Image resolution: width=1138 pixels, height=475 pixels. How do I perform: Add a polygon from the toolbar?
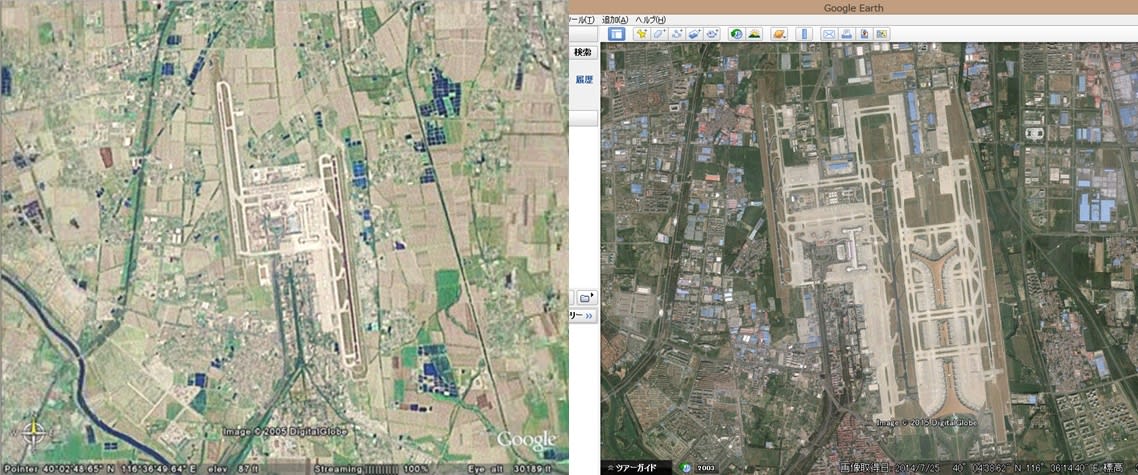[x=659, y=33]
